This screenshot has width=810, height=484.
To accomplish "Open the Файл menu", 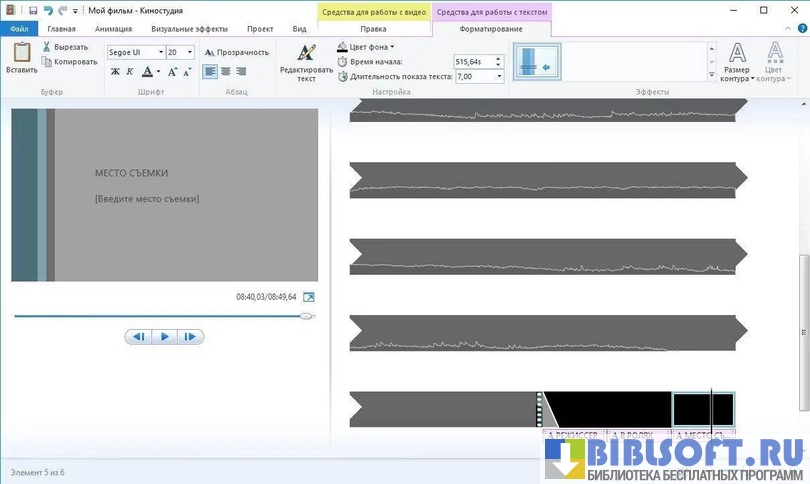I will pyautogui.click(x=19, y=30).
